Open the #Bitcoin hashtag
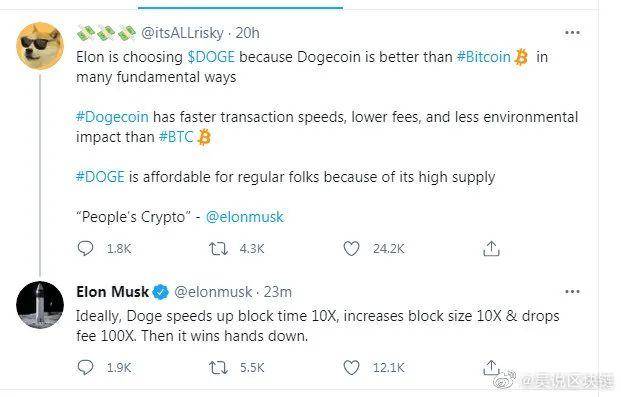The height and width of the screenshot is (397, 621). [484, 57]
